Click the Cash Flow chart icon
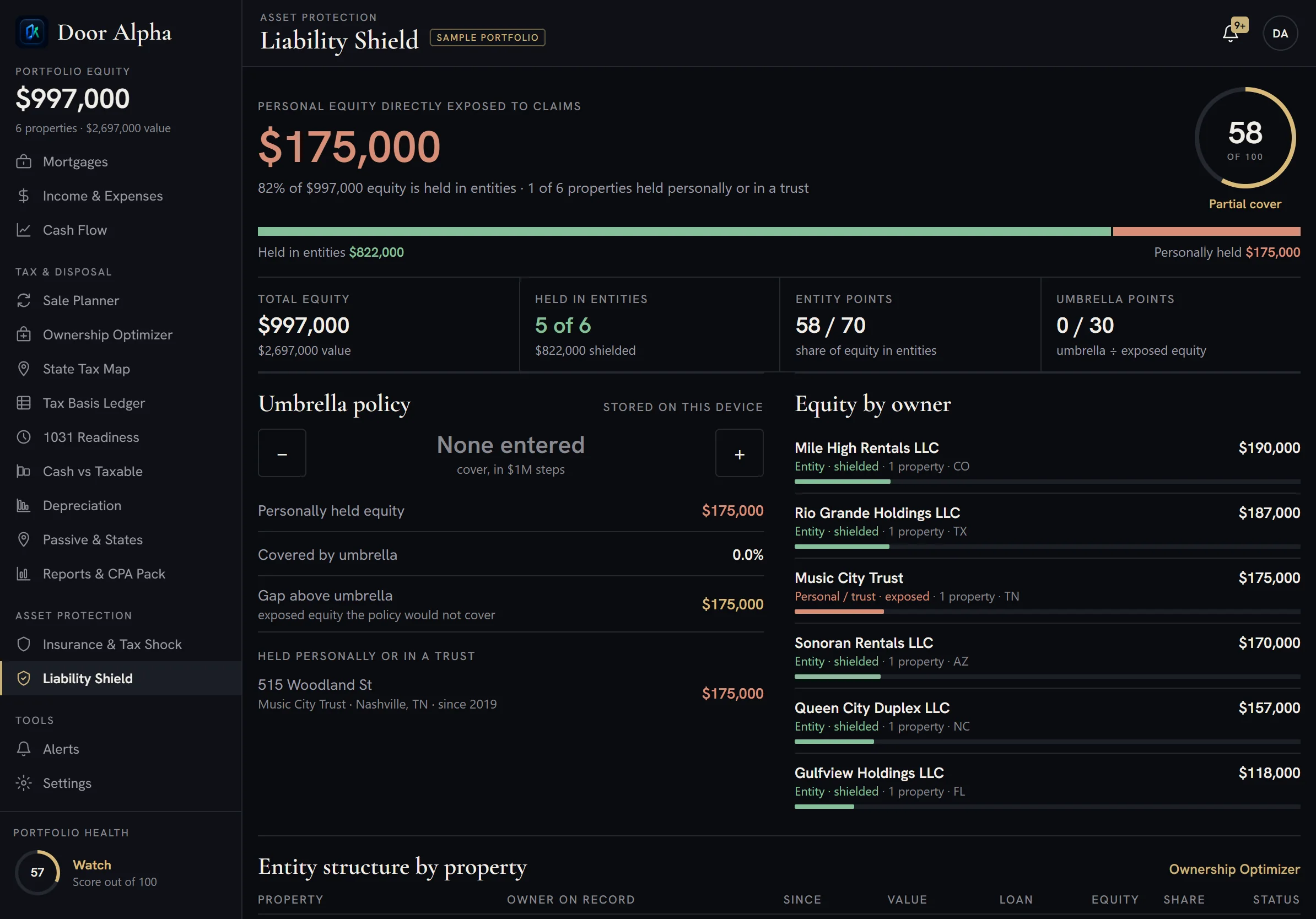Viewport: 1316px width, 919px height. pyautogui.click(x=24, y=230)
